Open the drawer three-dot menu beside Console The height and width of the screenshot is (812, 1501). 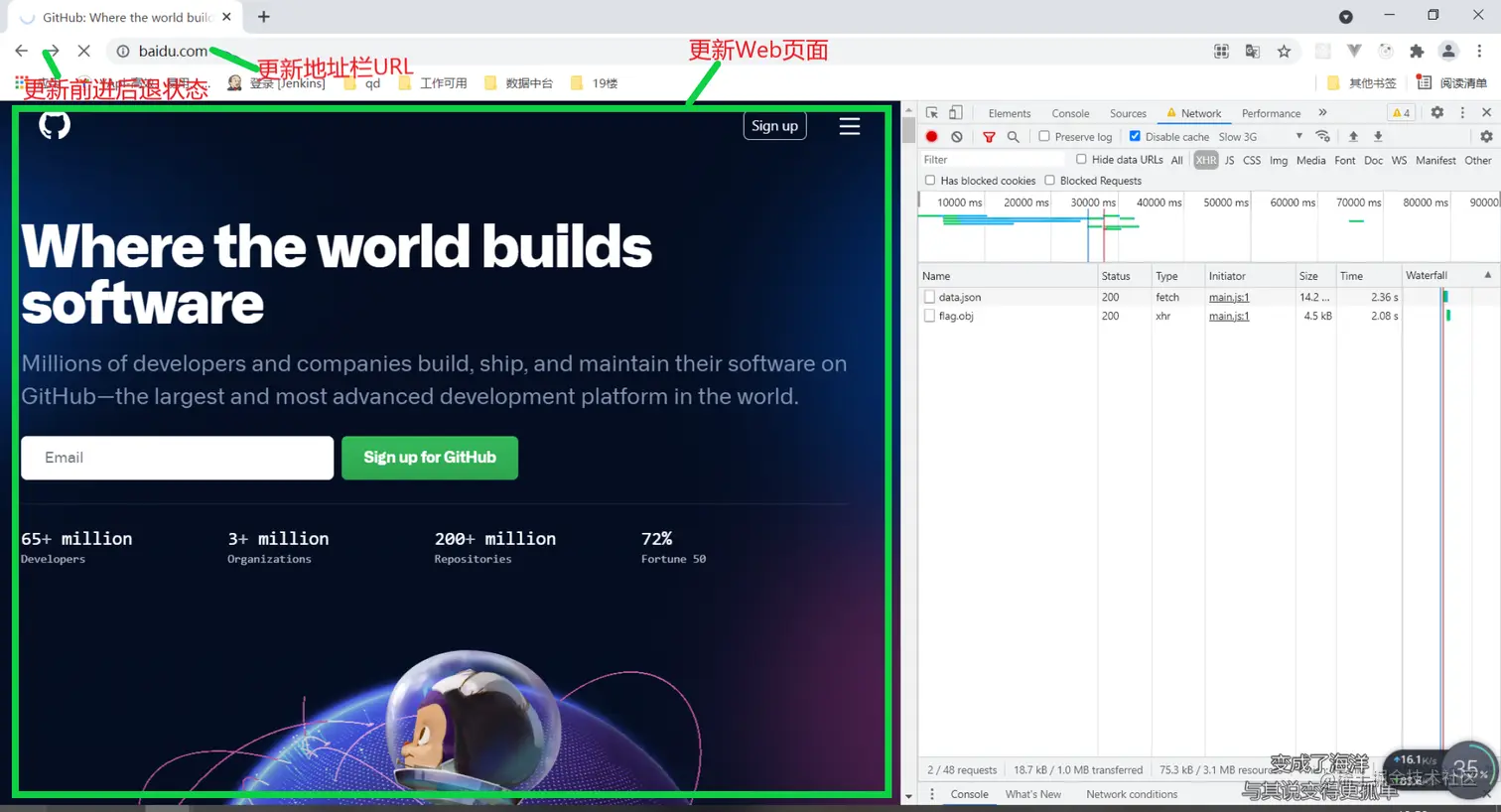coord(931,794)
